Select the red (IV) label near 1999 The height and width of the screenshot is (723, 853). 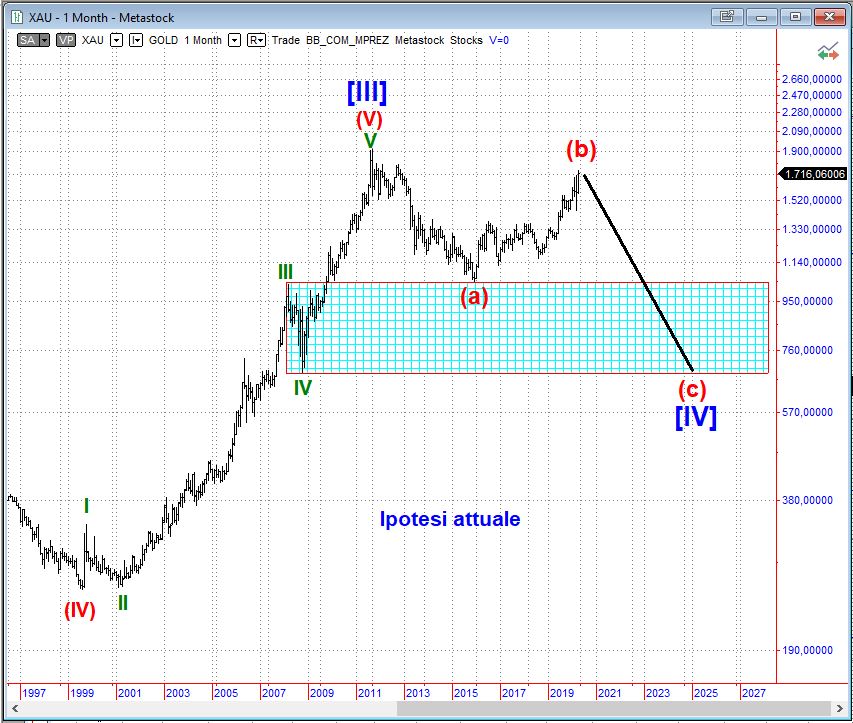pyautogui.click(x=79, y=610)
